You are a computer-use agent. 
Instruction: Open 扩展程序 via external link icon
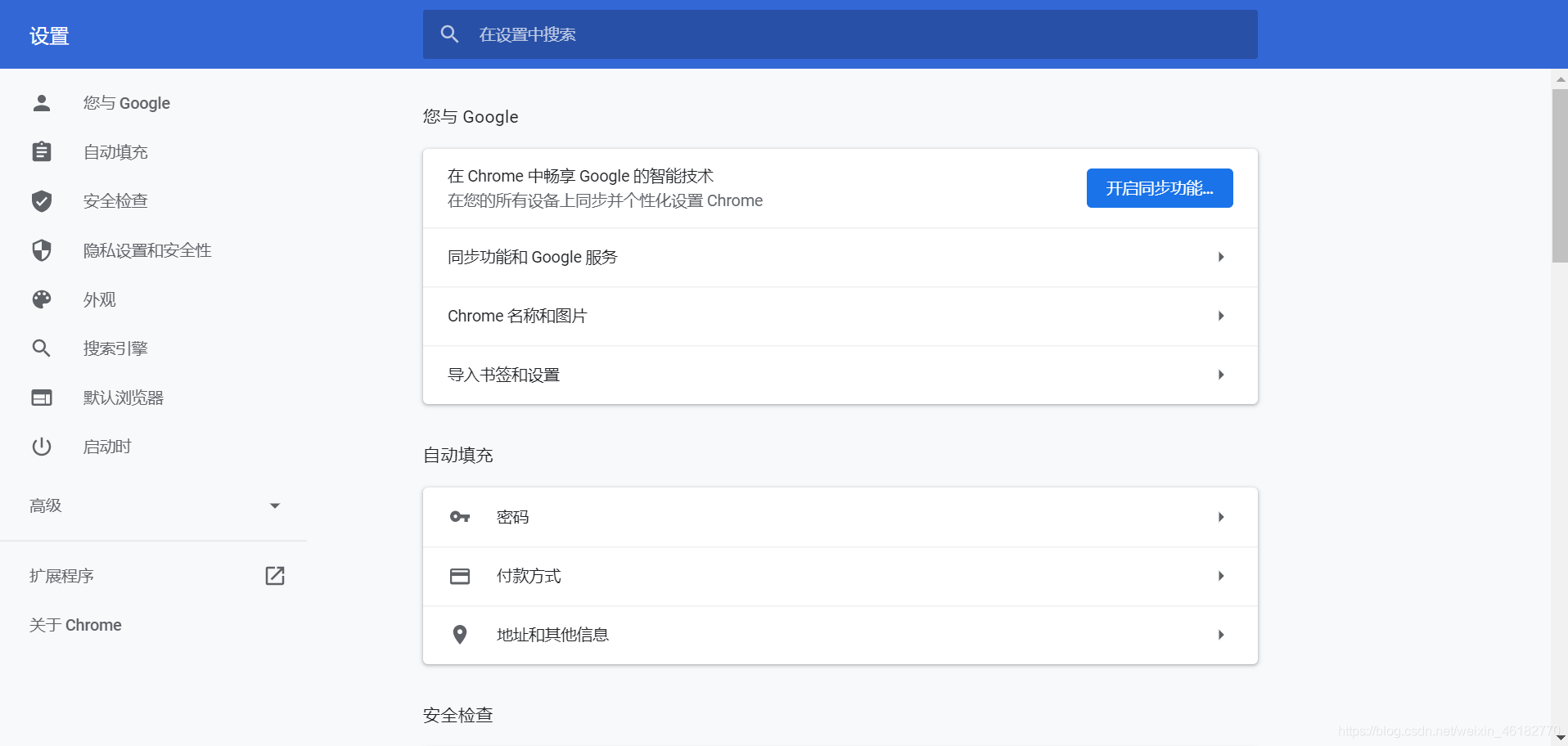pyautogui.click(x=274, y=576)
